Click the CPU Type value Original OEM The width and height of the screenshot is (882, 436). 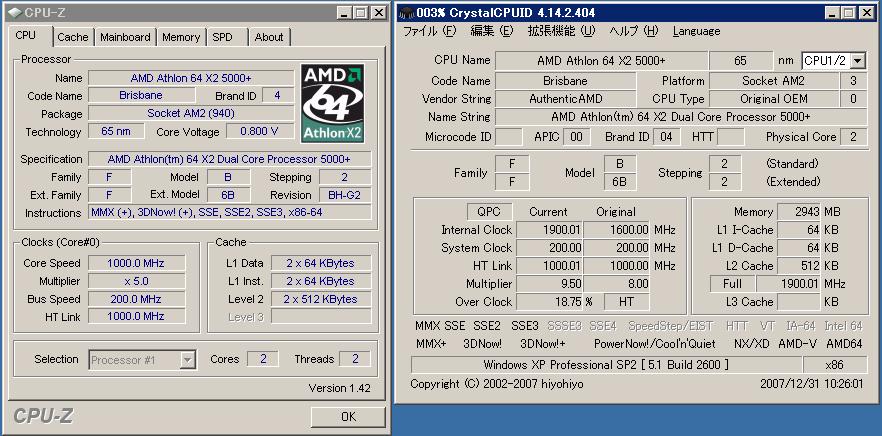773,98
